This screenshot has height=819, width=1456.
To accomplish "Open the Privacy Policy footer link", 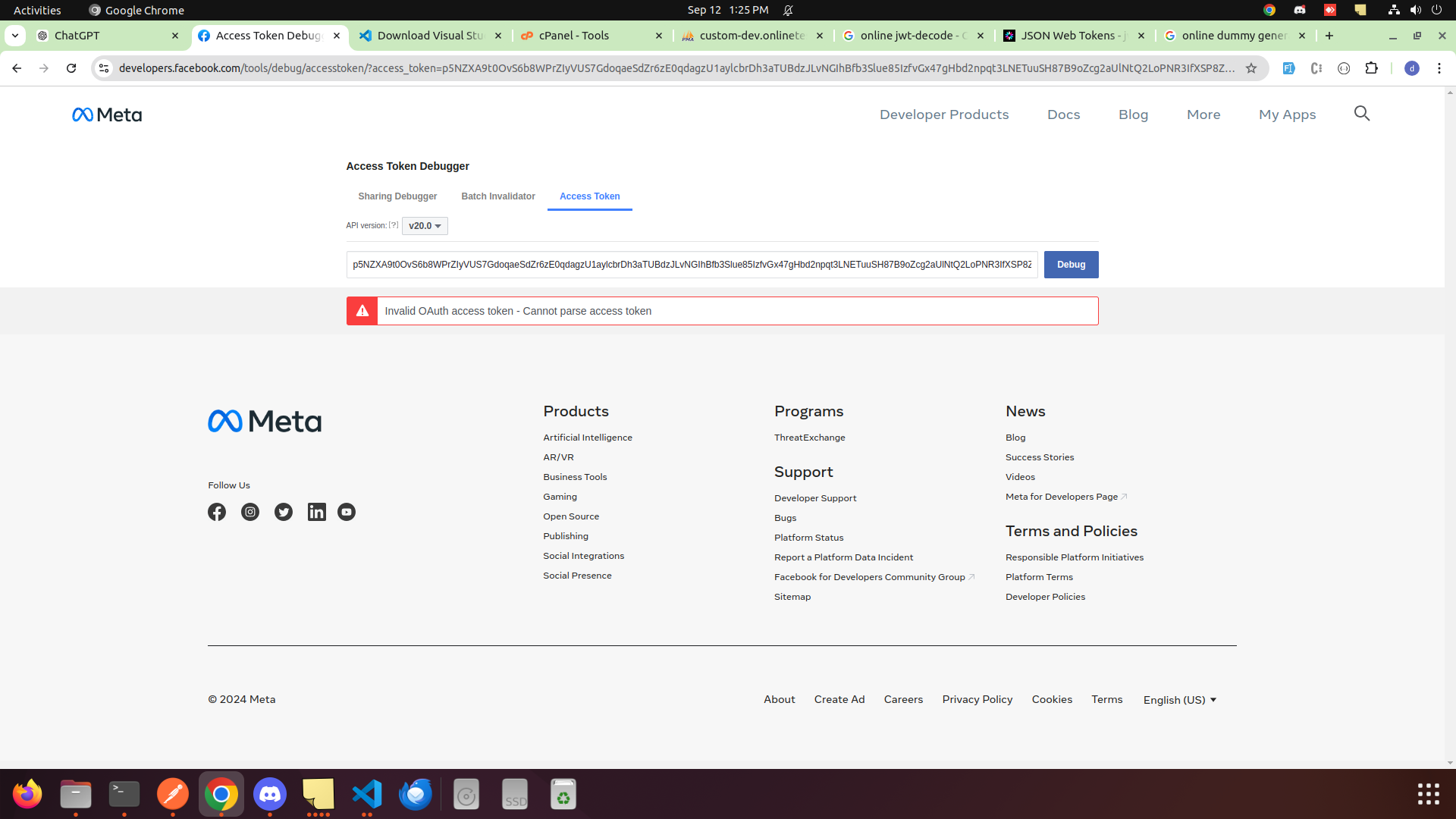I will pos(977,699).
